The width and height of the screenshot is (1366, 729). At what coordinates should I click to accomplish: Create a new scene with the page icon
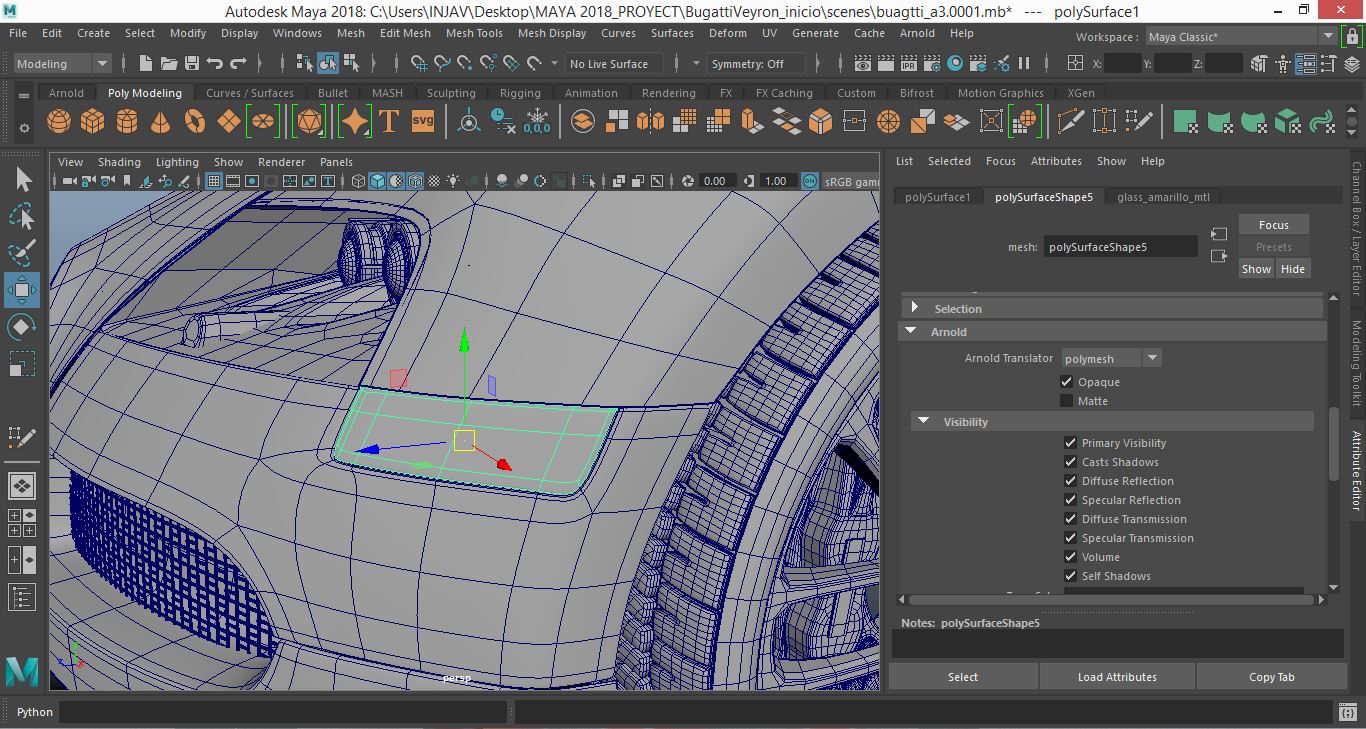(x=146, y=63)
